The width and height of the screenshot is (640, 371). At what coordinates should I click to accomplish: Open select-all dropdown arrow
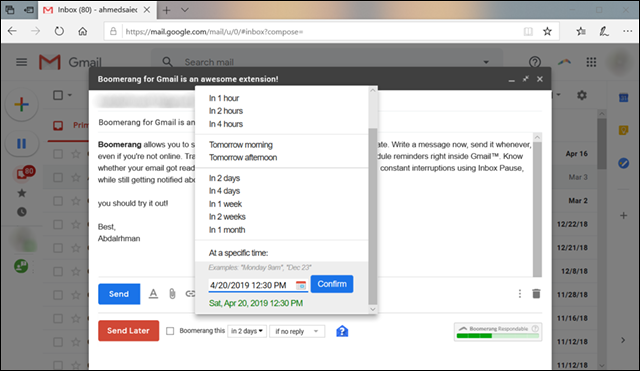[x=70, y=95]
